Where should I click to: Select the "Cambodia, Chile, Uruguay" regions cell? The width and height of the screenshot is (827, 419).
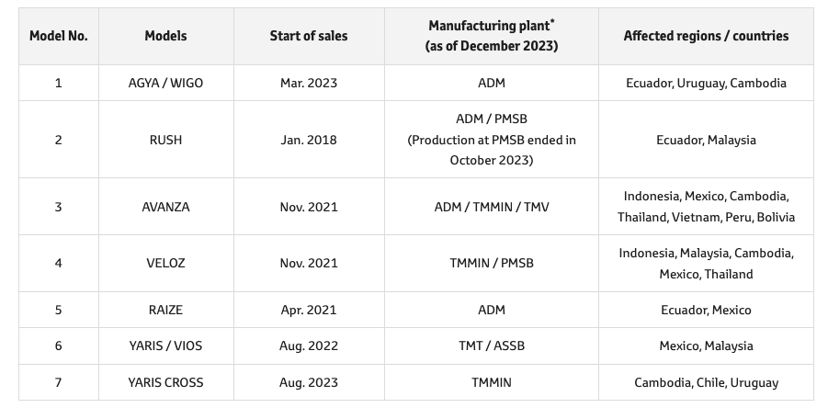[x=705, y=382]
